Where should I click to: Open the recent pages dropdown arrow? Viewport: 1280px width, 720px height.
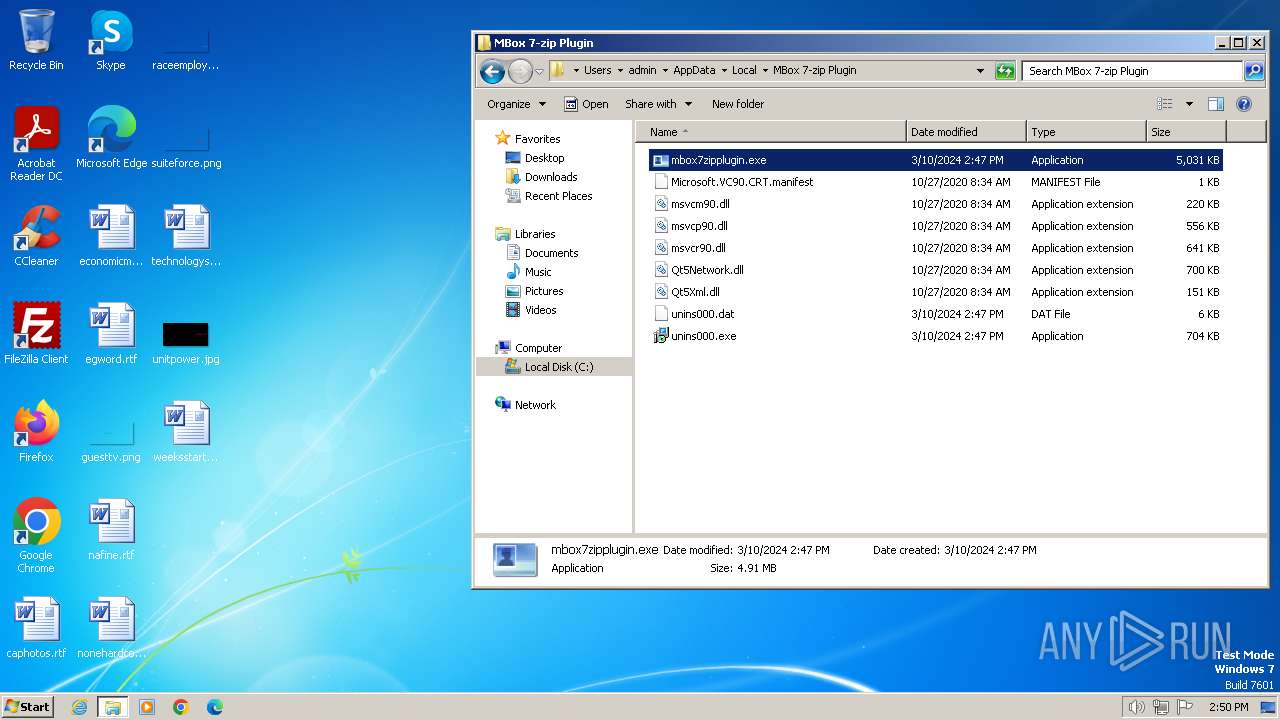pyautogui.click(x=539, y=71)
